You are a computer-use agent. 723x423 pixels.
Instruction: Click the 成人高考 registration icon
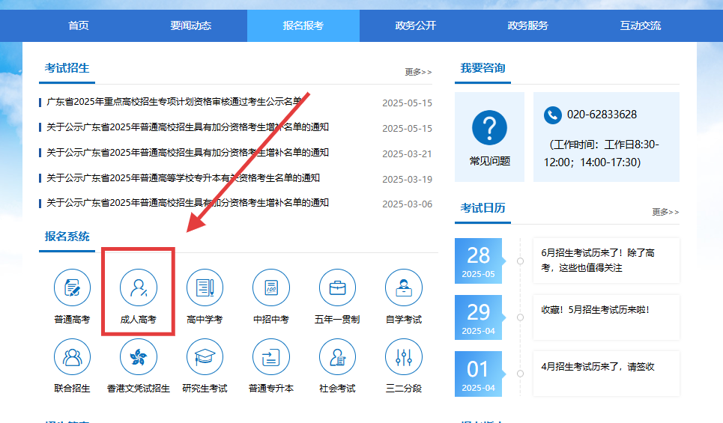tap(138, 288)
